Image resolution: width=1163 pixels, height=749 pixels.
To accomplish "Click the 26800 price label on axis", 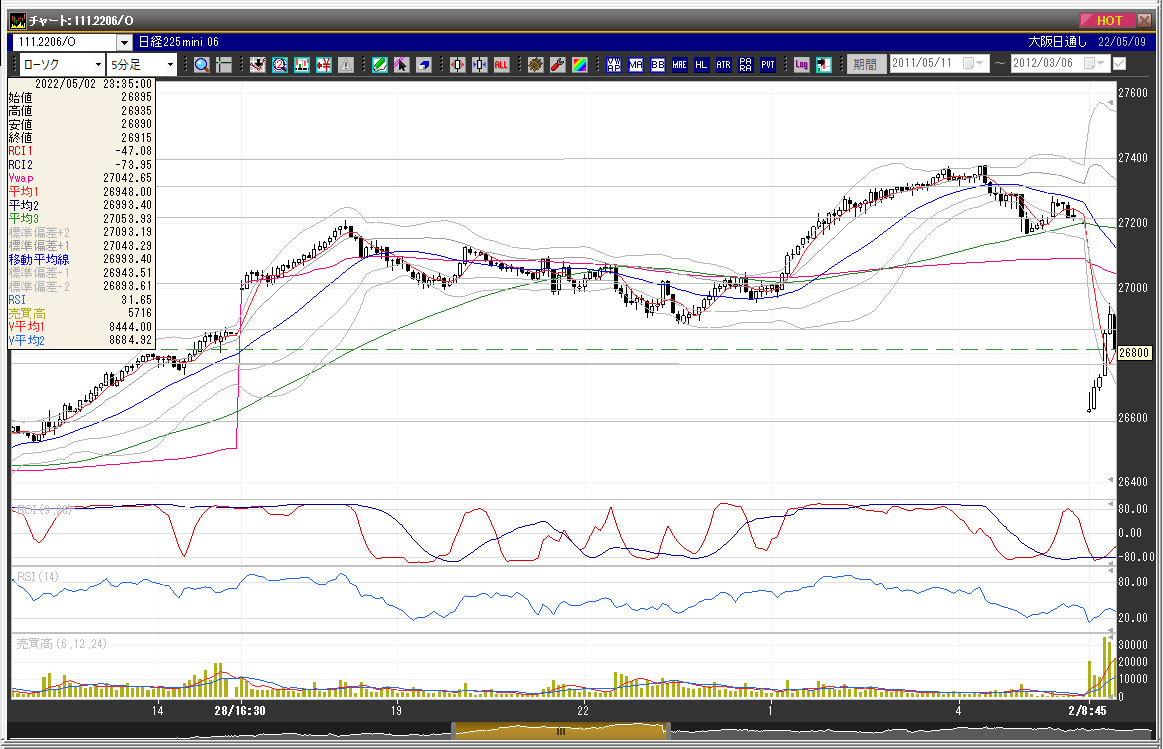I will [x=1133, y=353].
